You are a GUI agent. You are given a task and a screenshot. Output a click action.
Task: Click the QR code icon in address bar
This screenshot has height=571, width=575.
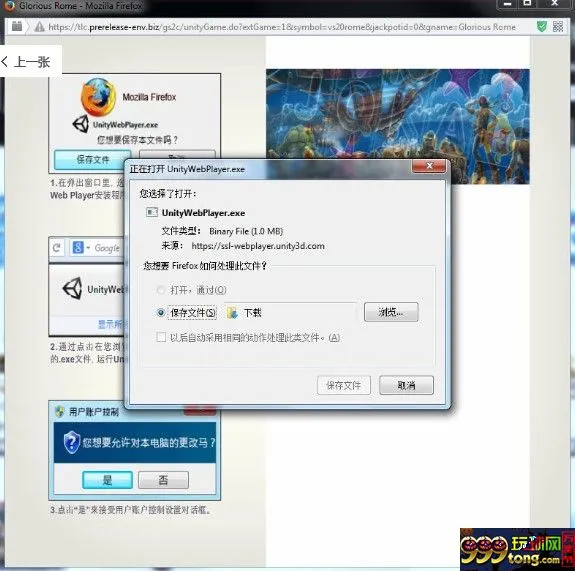558,26
